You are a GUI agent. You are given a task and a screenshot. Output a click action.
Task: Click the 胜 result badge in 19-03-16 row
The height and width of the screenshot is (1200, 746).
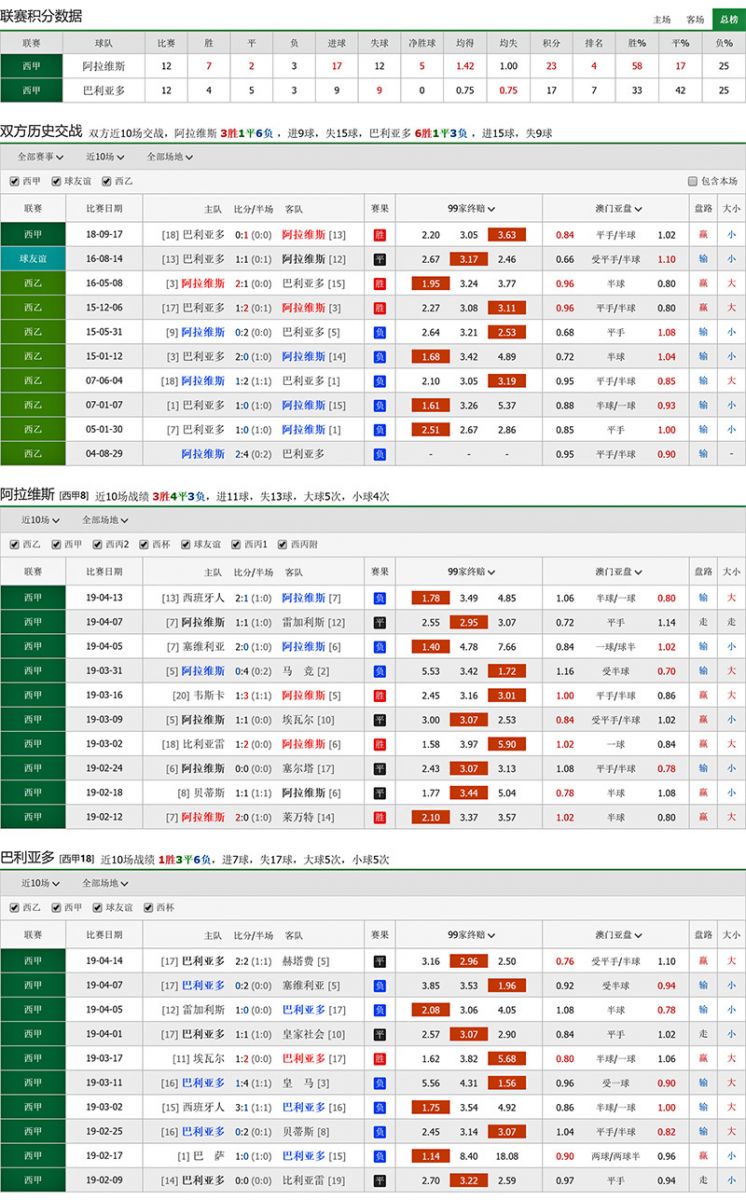pyautogui.click(x=379, y=695)
